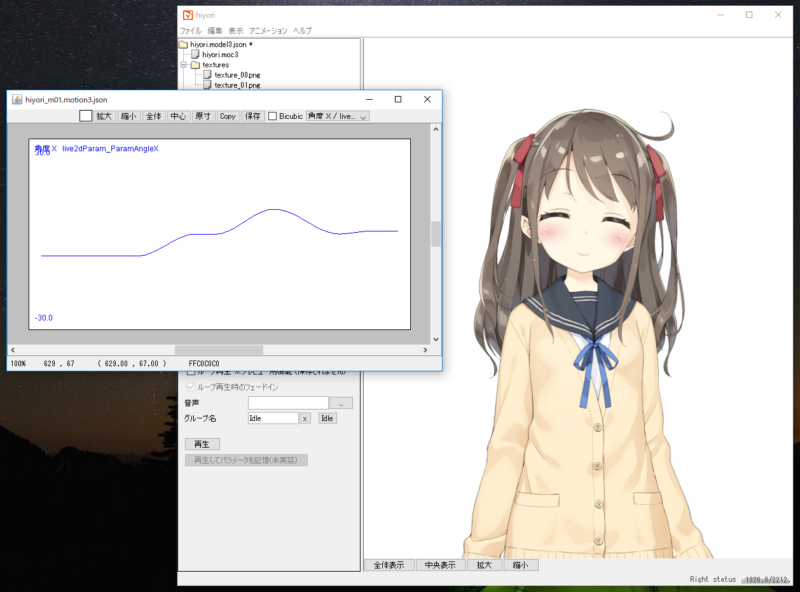Click the white color swatch in graph toolbar
The height and width of the screenshot is (592, 800).
tap(85, 116)
